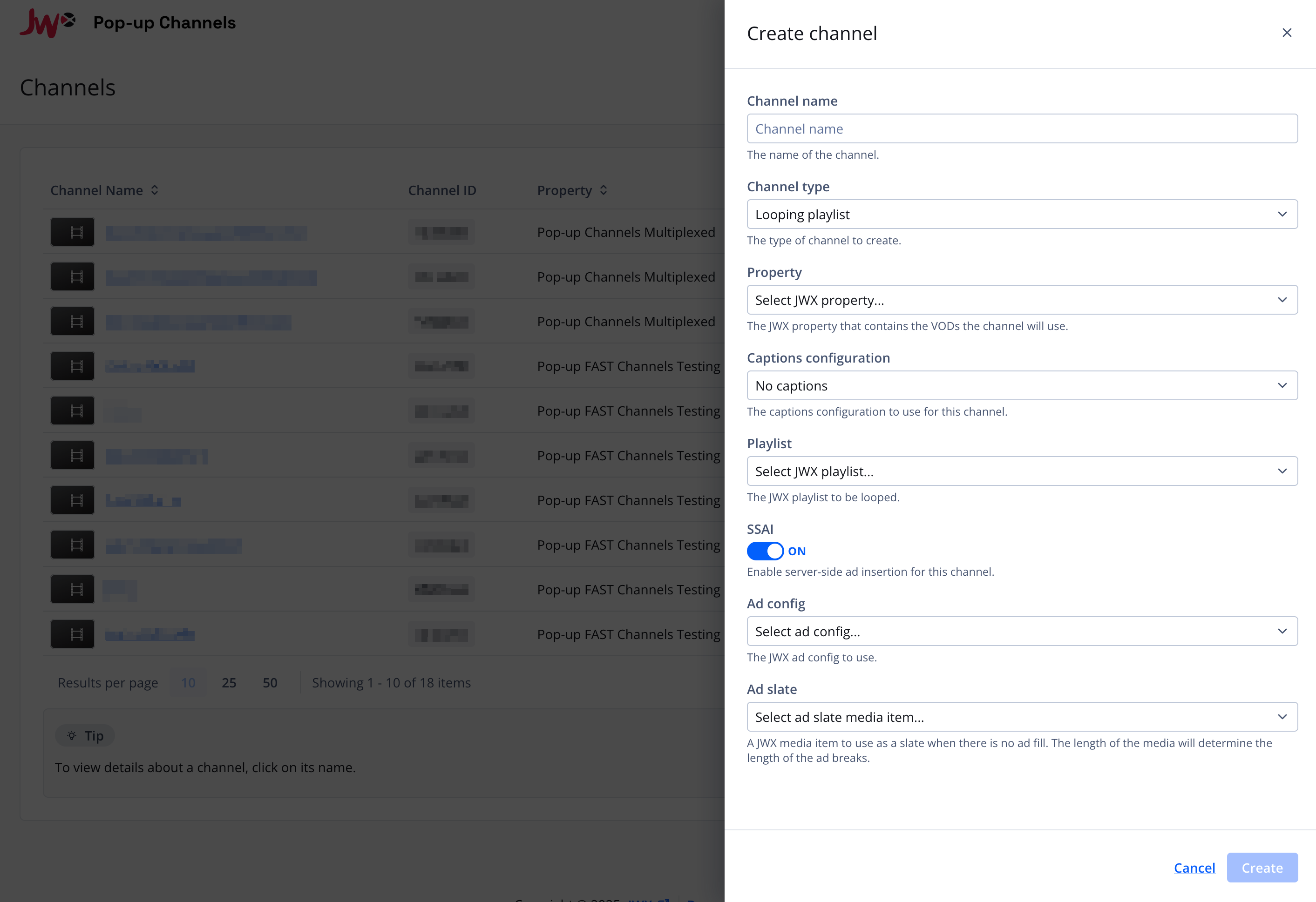Screen dimensions: 1316x902
Task: Open the Channel type dropdown
Action: point(1022,214)
